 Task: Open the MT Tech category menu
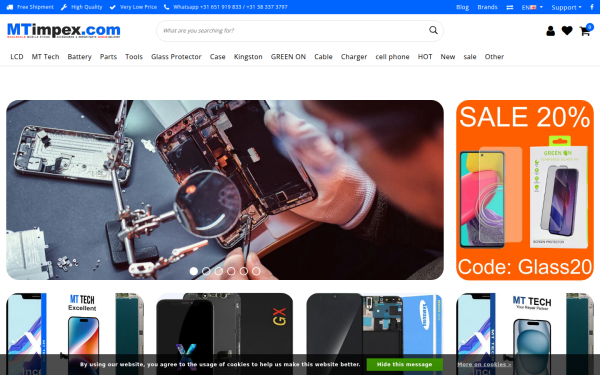tap(46, 57)
